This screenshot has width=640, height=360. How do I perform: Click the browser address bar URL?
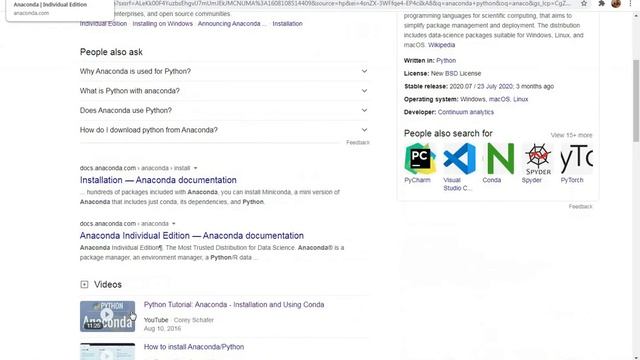tap(343, 3)
